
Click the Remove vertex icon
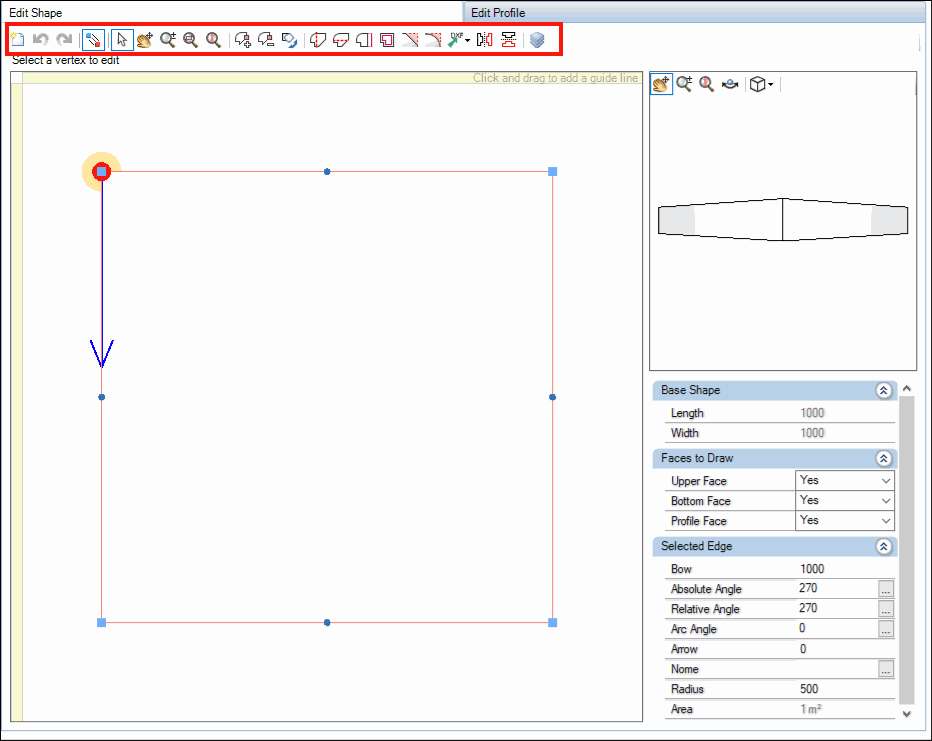(266, 40)
